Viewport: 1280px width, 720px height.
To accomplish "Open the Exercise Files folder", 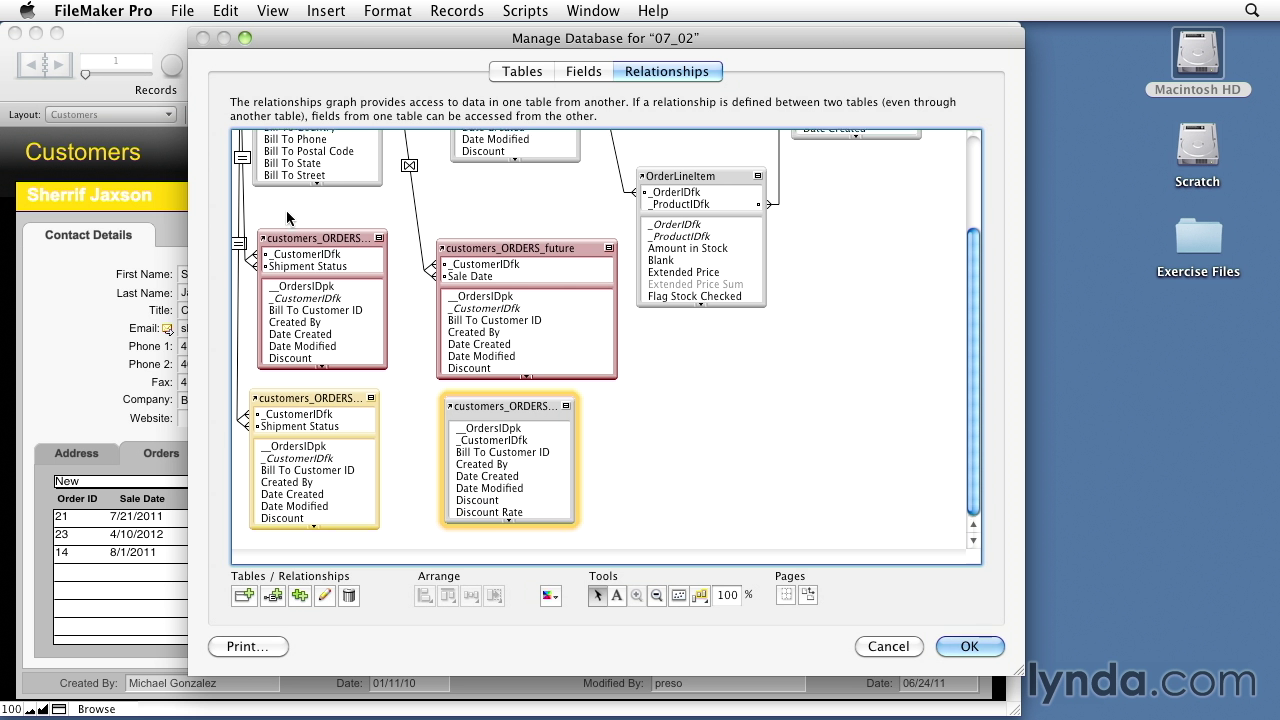I will tap(1198, 247).
